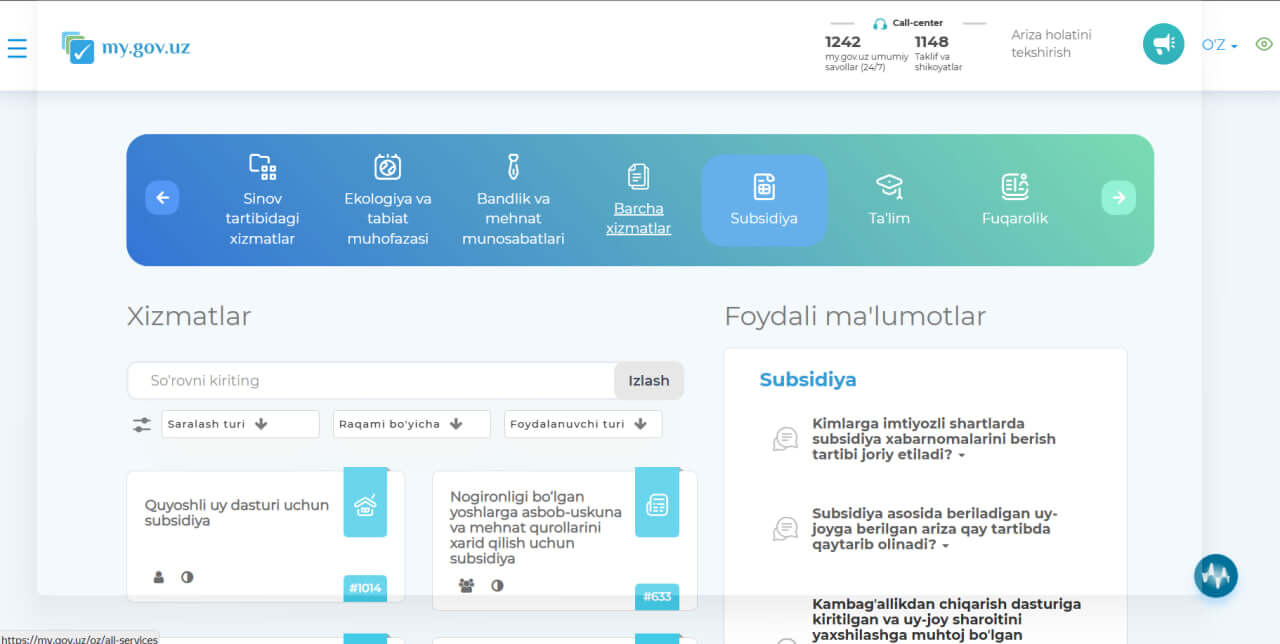Click the solar house icon on Quyoshli uy card
Image resolution: width=1280 pixels, height=644 pixels.
(365, 504)
